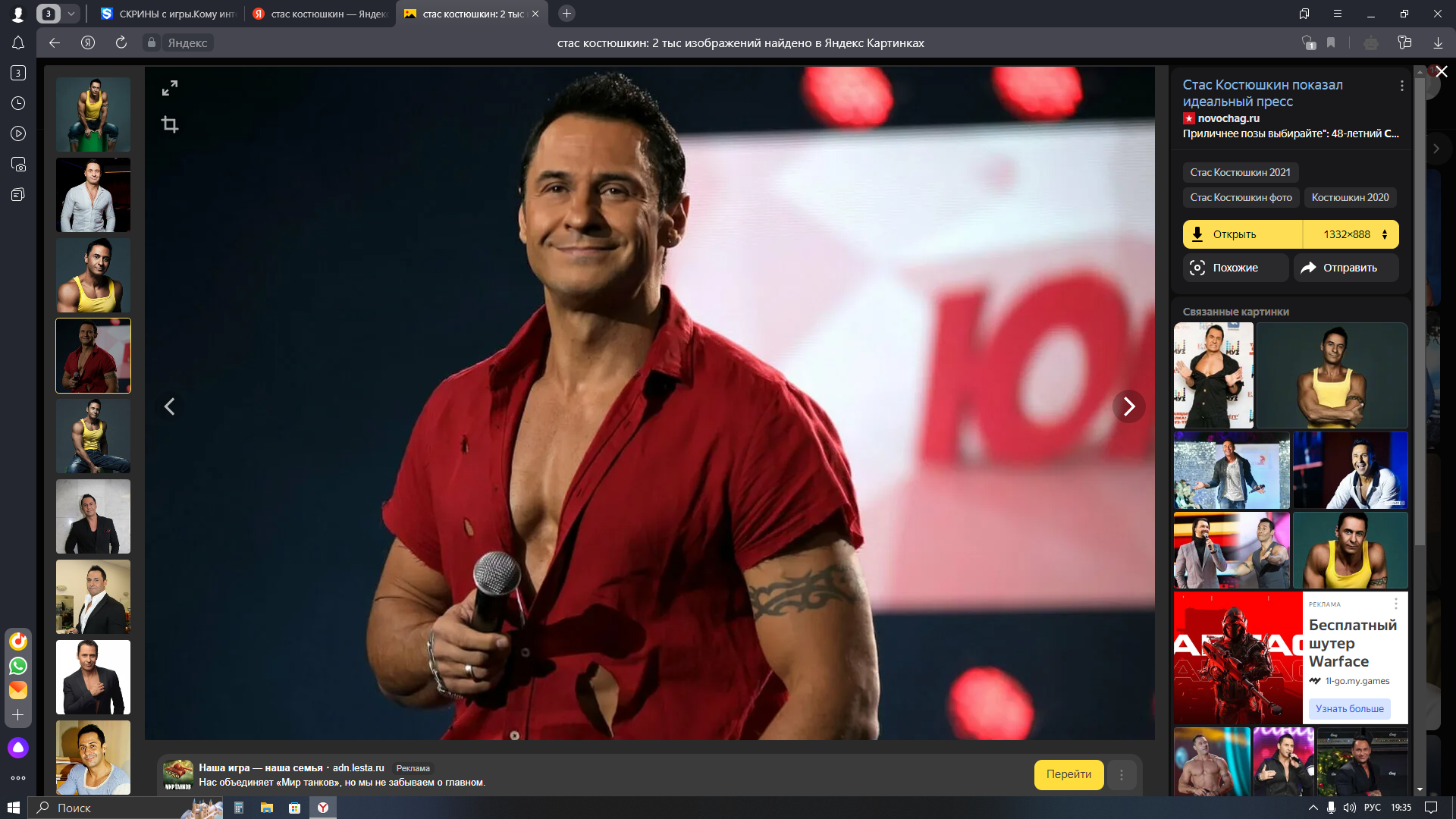This screenshot has width=1456, height=819.
Task: Add page to bookmarks icon
Action: 1331,43
